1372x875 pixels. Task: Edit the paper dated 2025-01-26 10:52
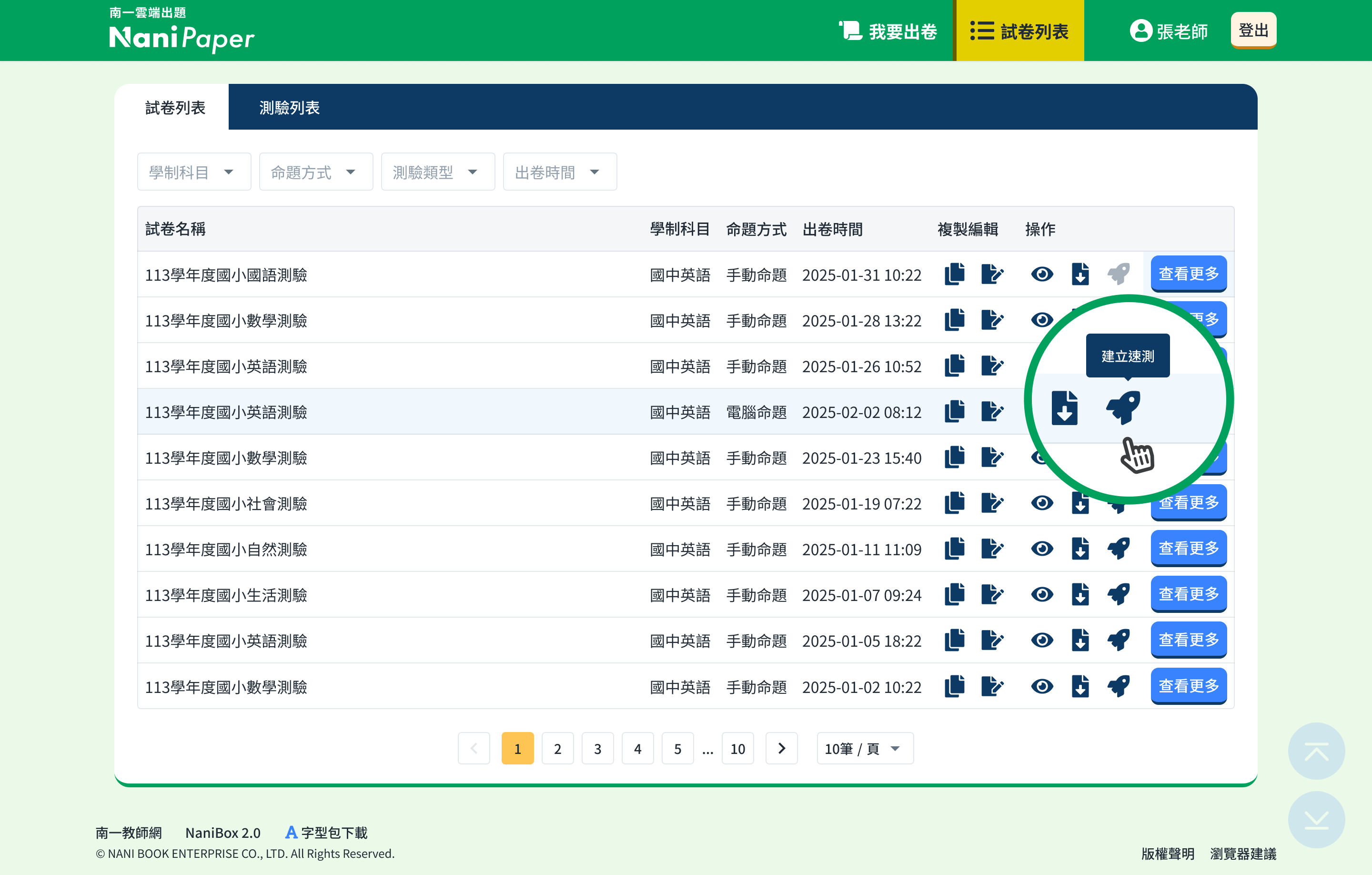coord(992,366)
